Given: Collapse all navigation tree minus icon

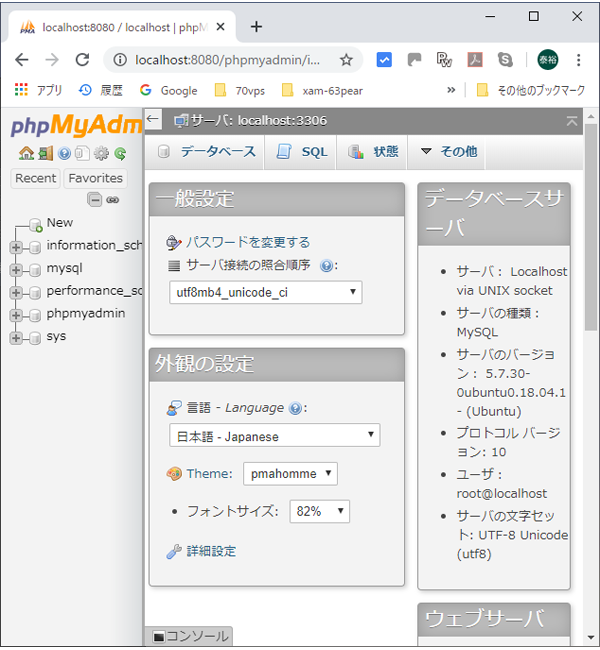Looking at the screenshot, I should point(95,200).
